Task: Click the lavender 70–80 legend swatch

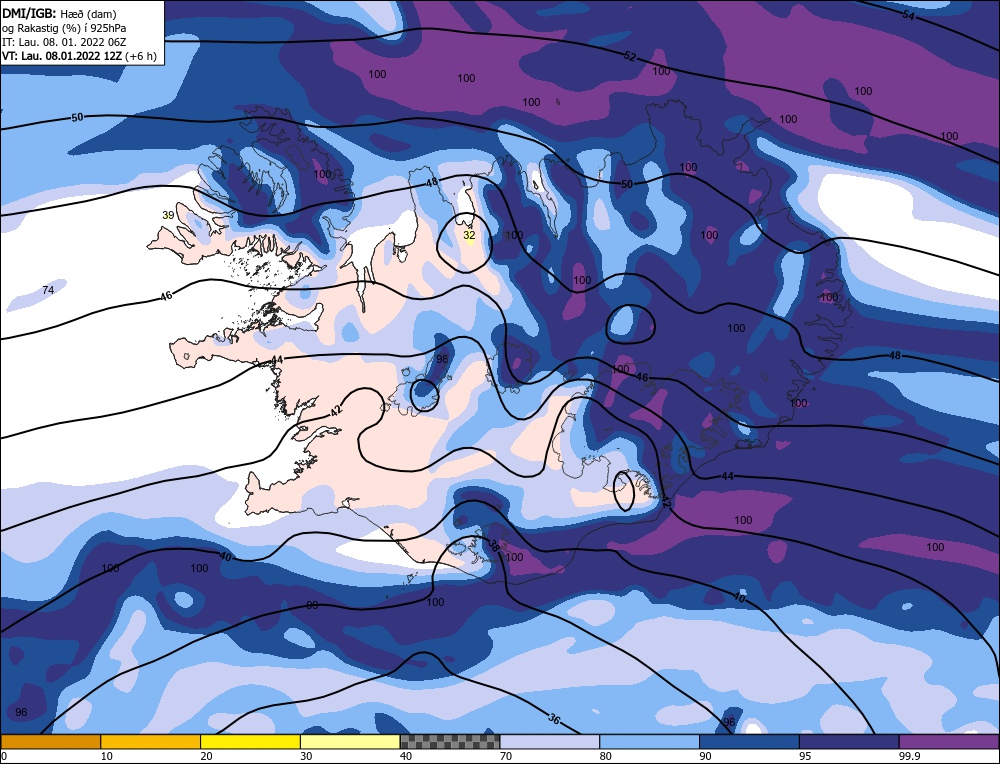Action: (550, 742)
